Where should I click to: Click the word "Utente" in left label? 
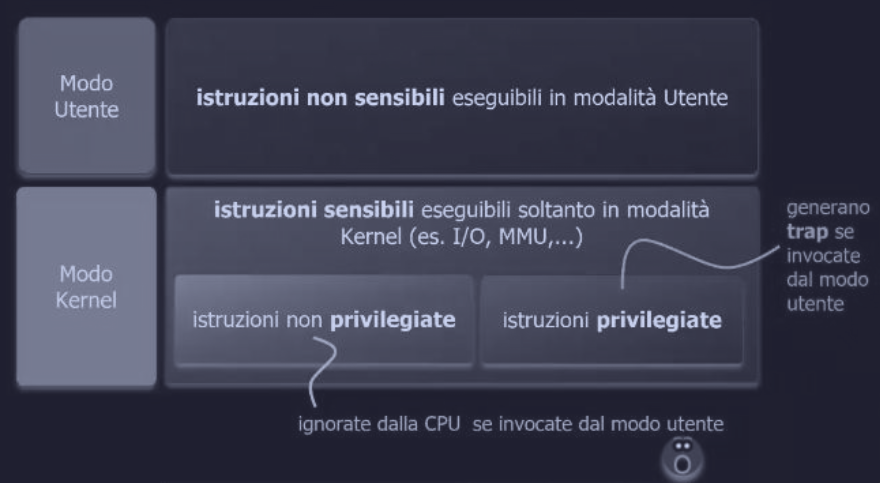tap(86, 109)
